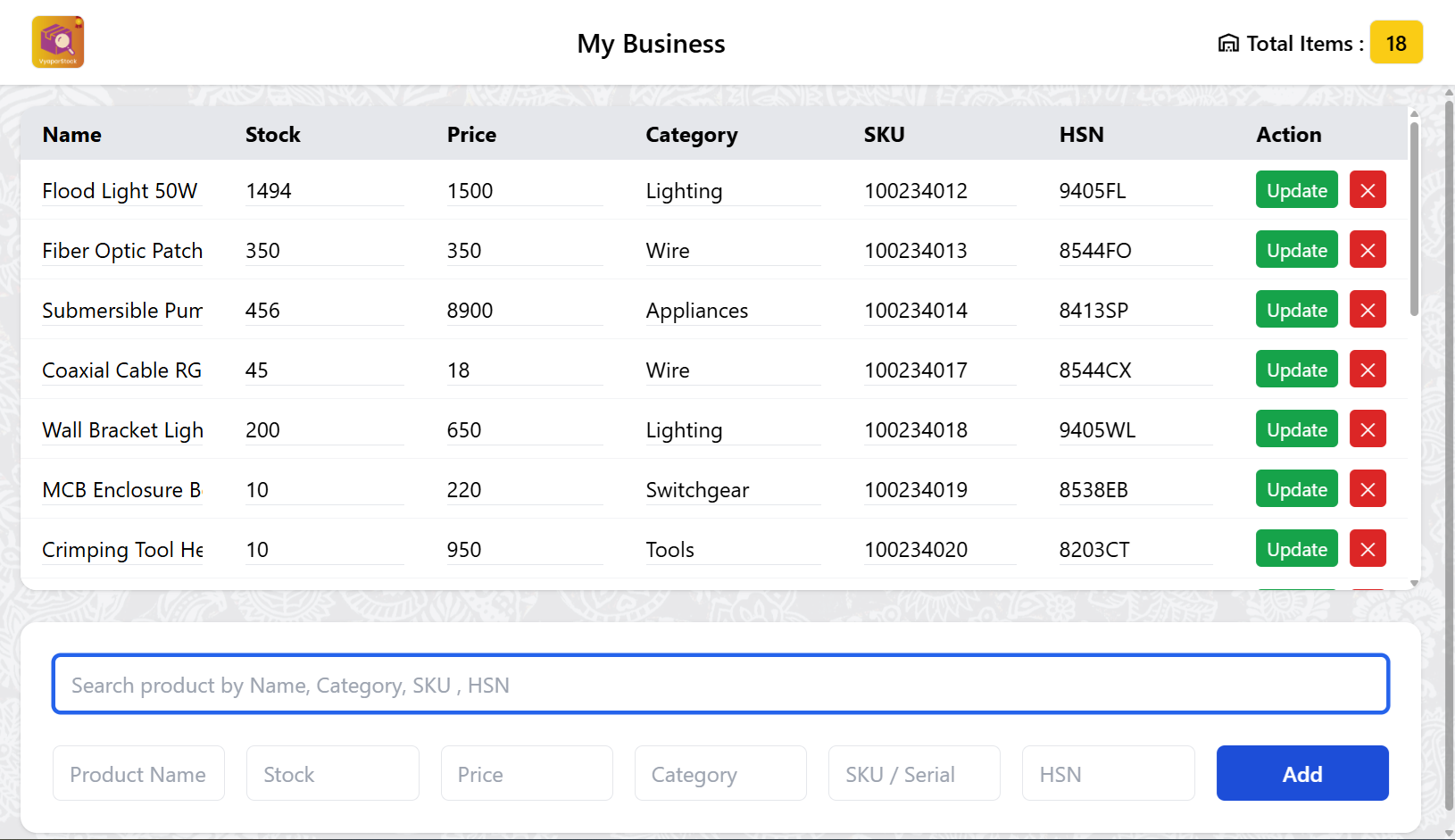Click the Category field in add form

click(x=720, y=773)
